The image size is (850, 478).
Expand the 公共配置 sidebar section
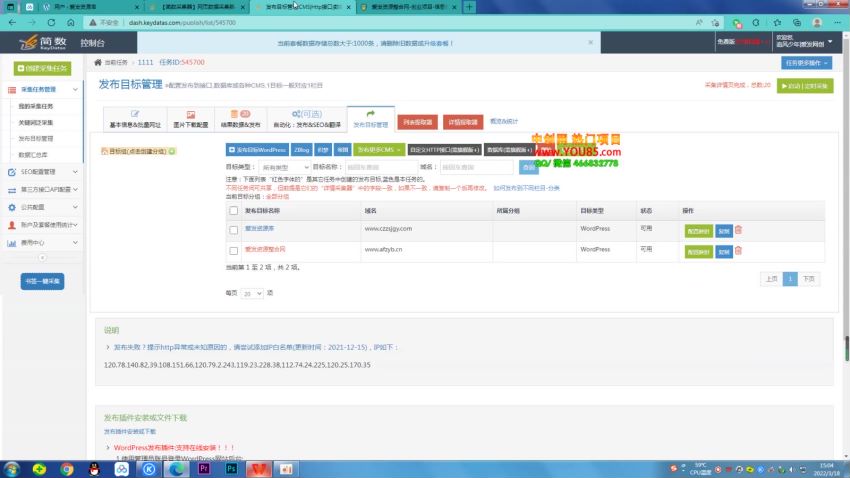click(42, 207)
